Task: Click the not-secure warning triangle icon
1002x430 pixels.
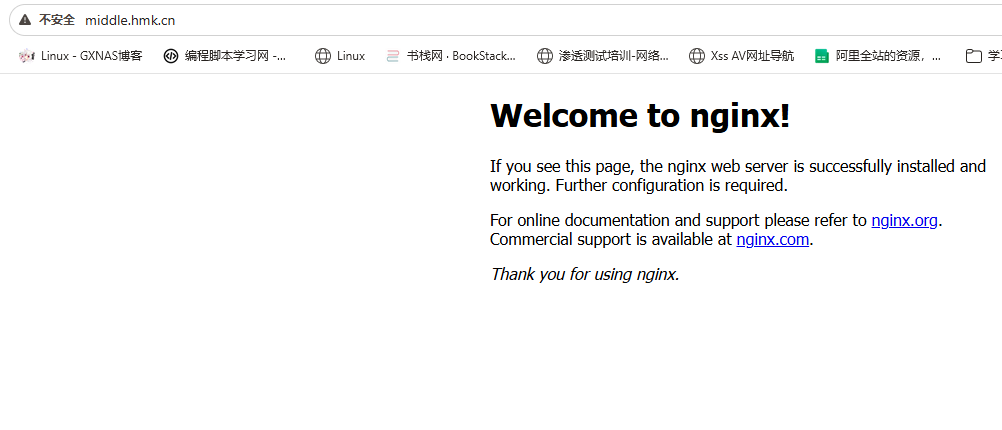Action: coord(25,20)
